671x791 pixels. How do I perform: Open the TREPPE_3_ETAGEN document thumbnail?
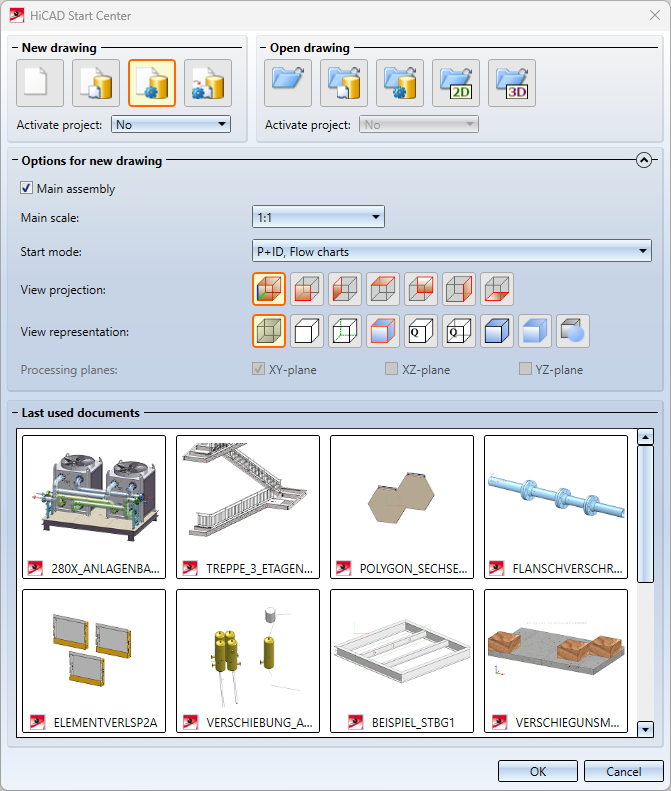pos(248,507)
